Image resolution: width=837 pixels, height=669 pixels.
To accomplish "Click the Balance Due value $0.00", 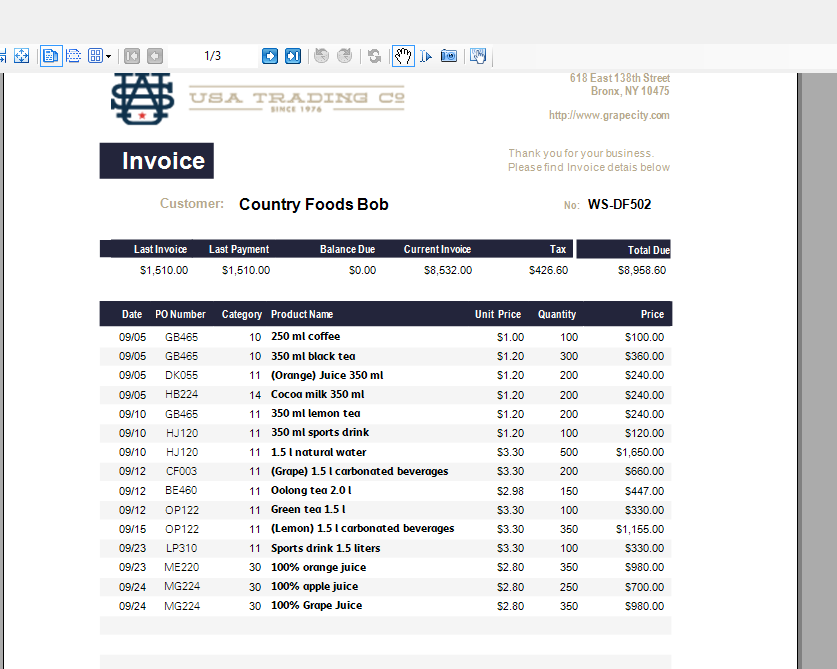I will (x=362, y=270).
